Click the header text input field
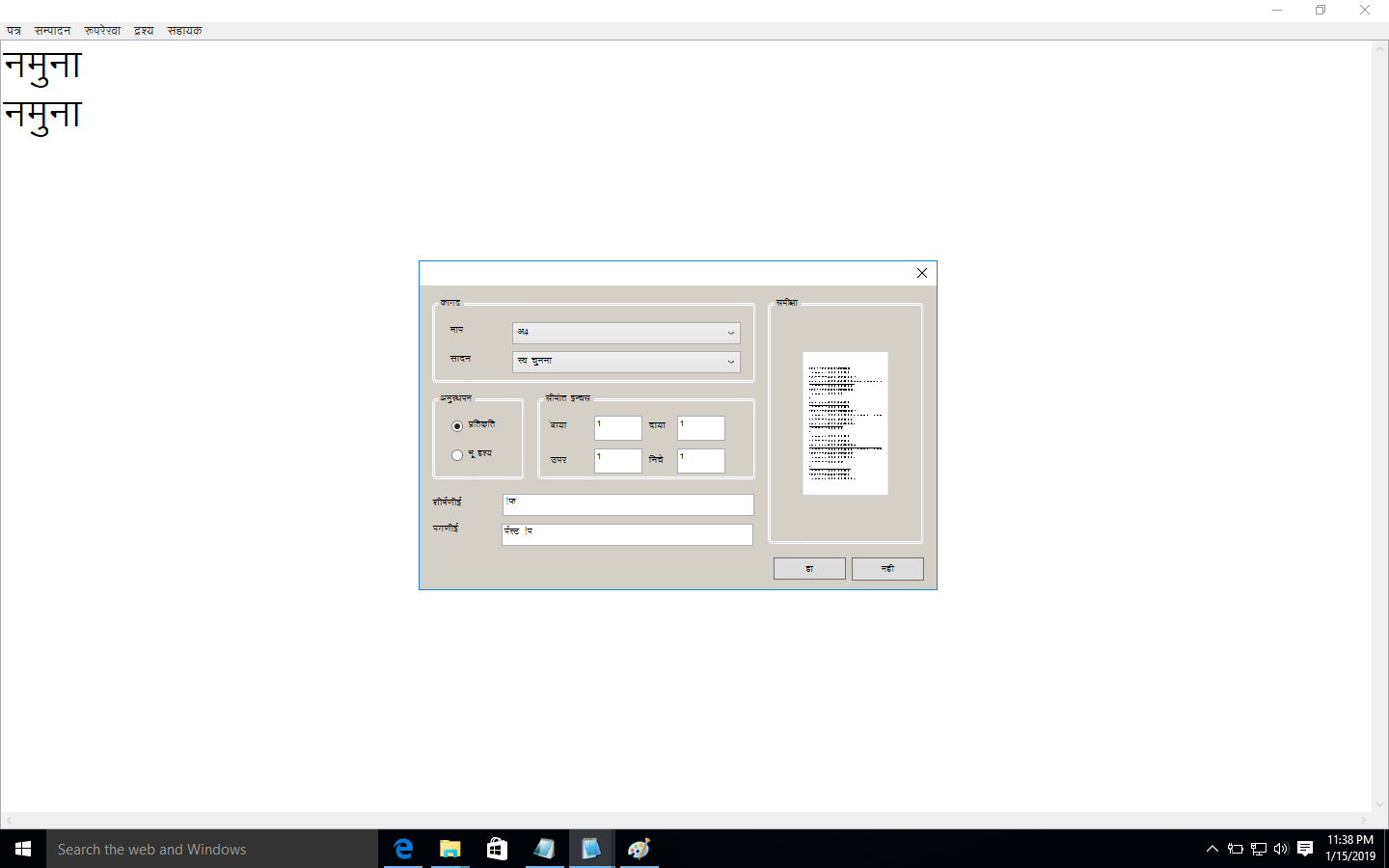This screenshot has height=868, width=1389. 628,504
